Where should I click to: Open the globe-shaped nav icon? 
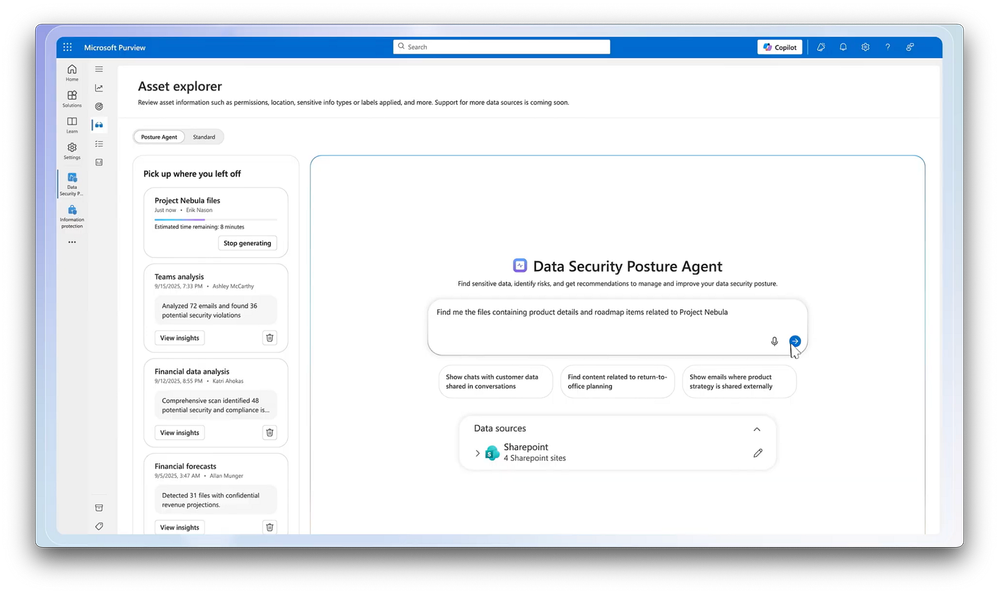[x=99, y=106]
